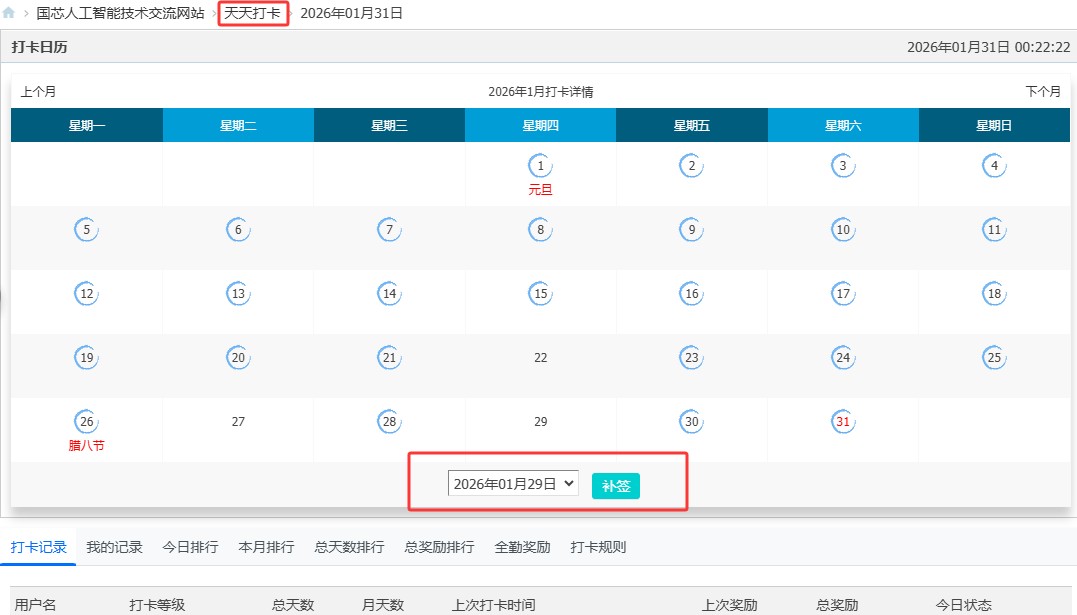Select the day 15 check-in circle
The image size is (1077, 615).
pyautogui.click(x=540, y=293)
